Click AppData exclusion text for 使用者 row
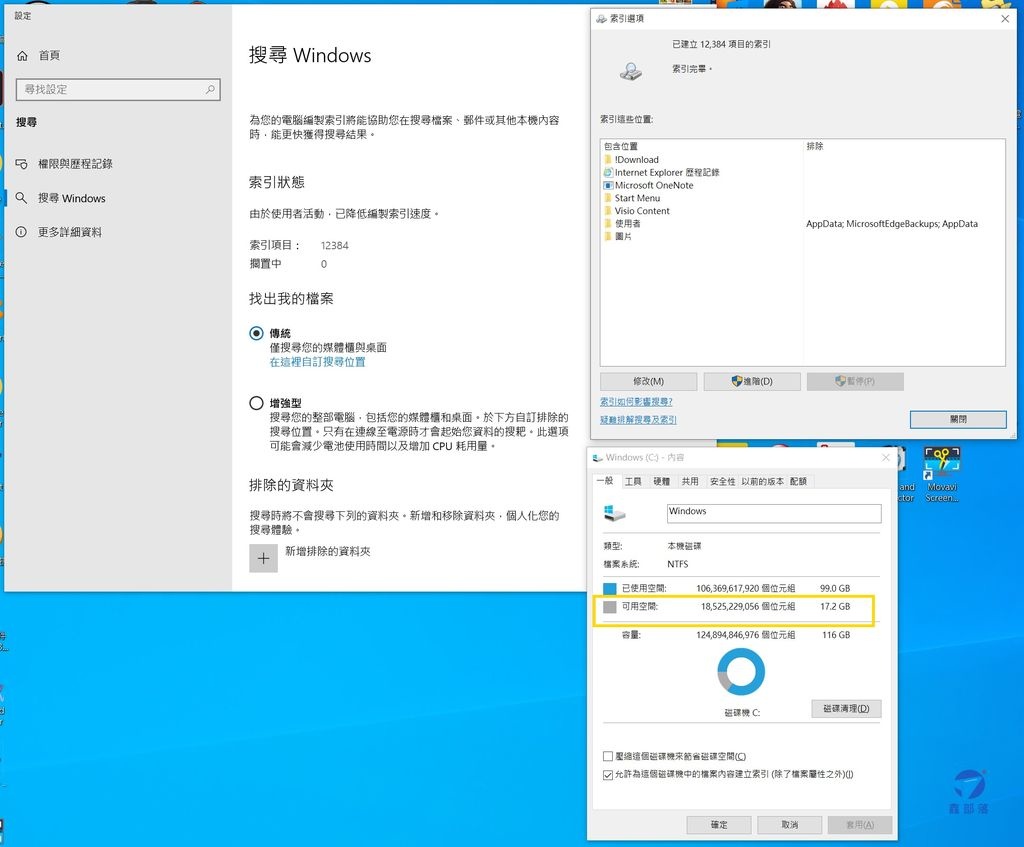The image size is (1024, 847). [x=891, y=223]
